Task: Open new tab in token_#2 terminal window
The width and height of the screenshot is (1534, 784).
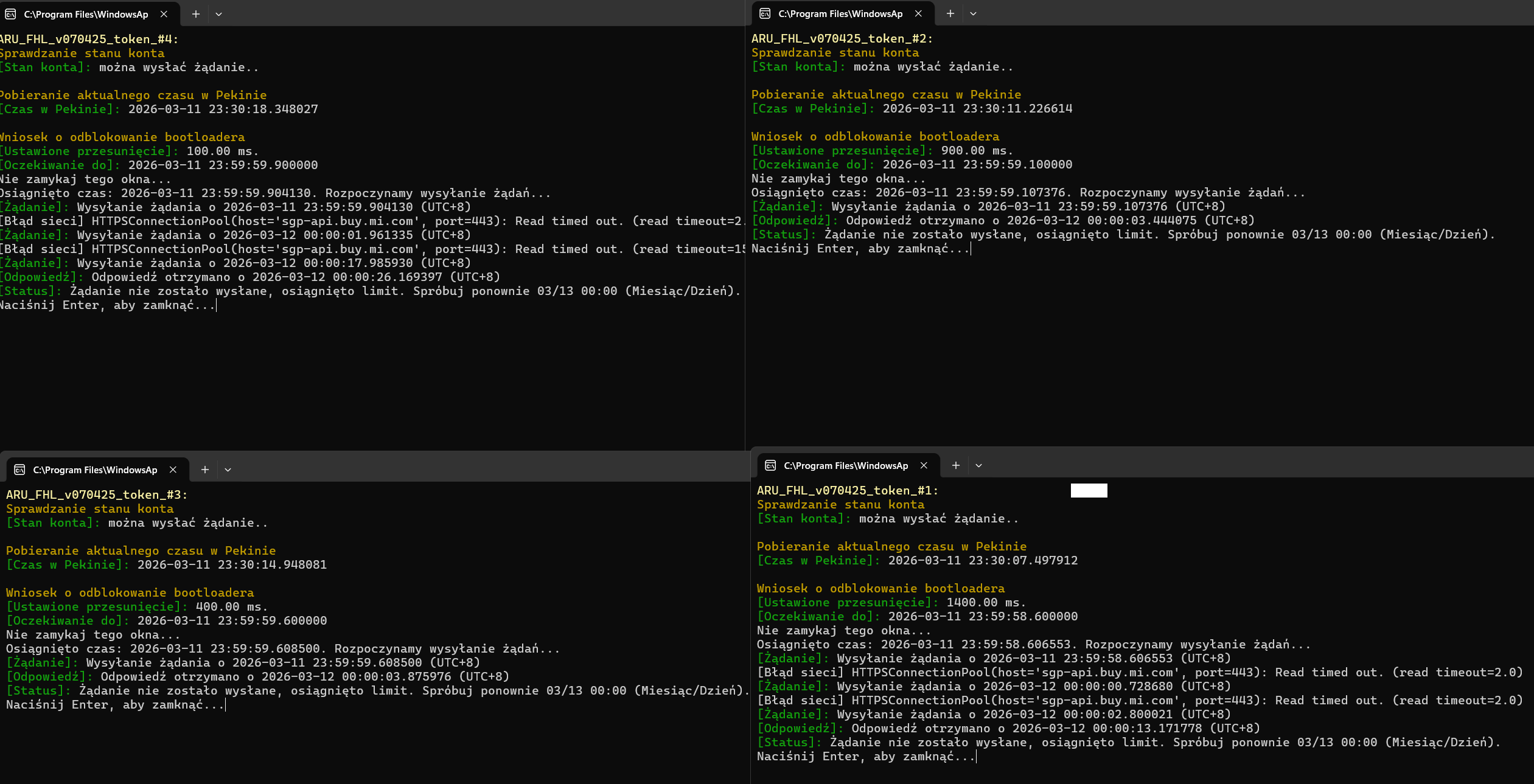Action: [950, 13]
